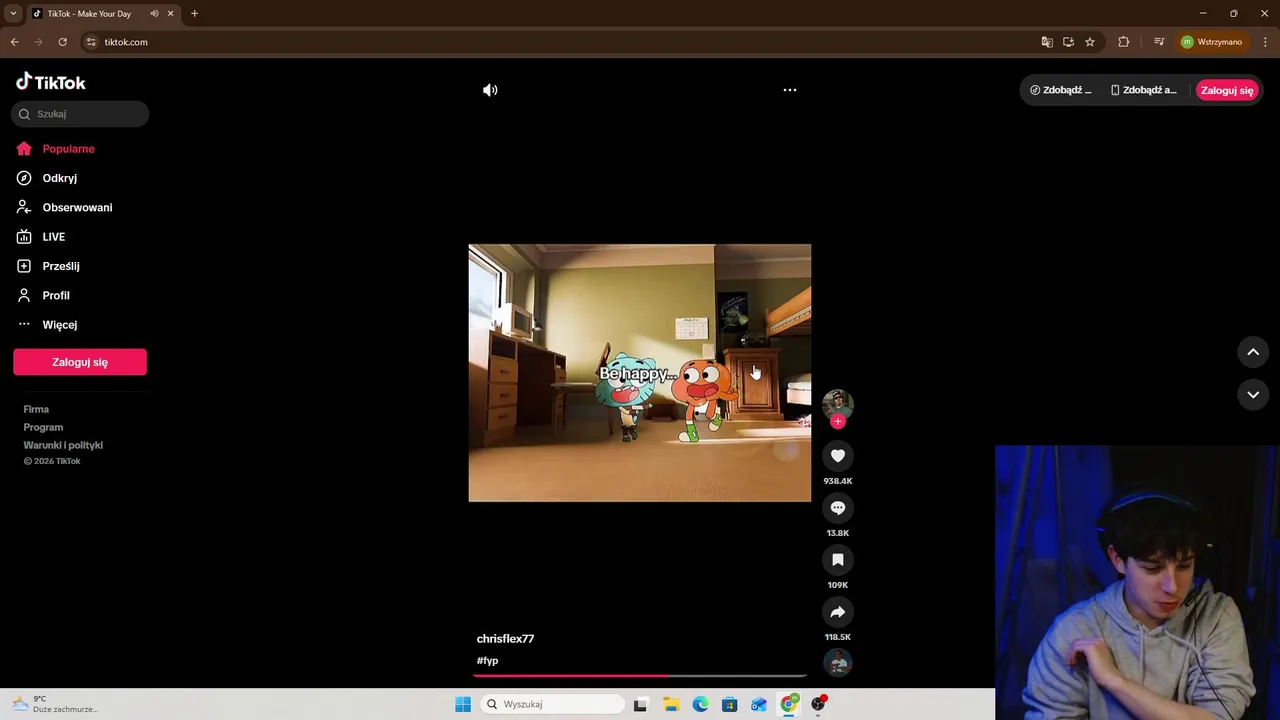
Task: Translate this page icon
Action: [1047, 42]
